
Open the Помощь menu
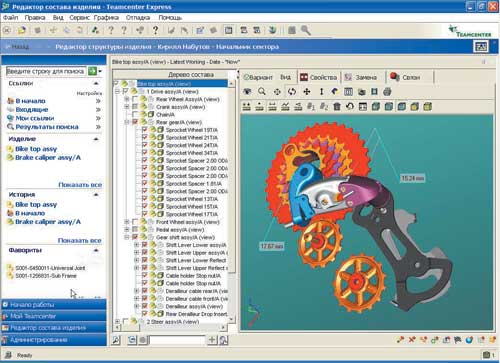[x=170, y=17]
